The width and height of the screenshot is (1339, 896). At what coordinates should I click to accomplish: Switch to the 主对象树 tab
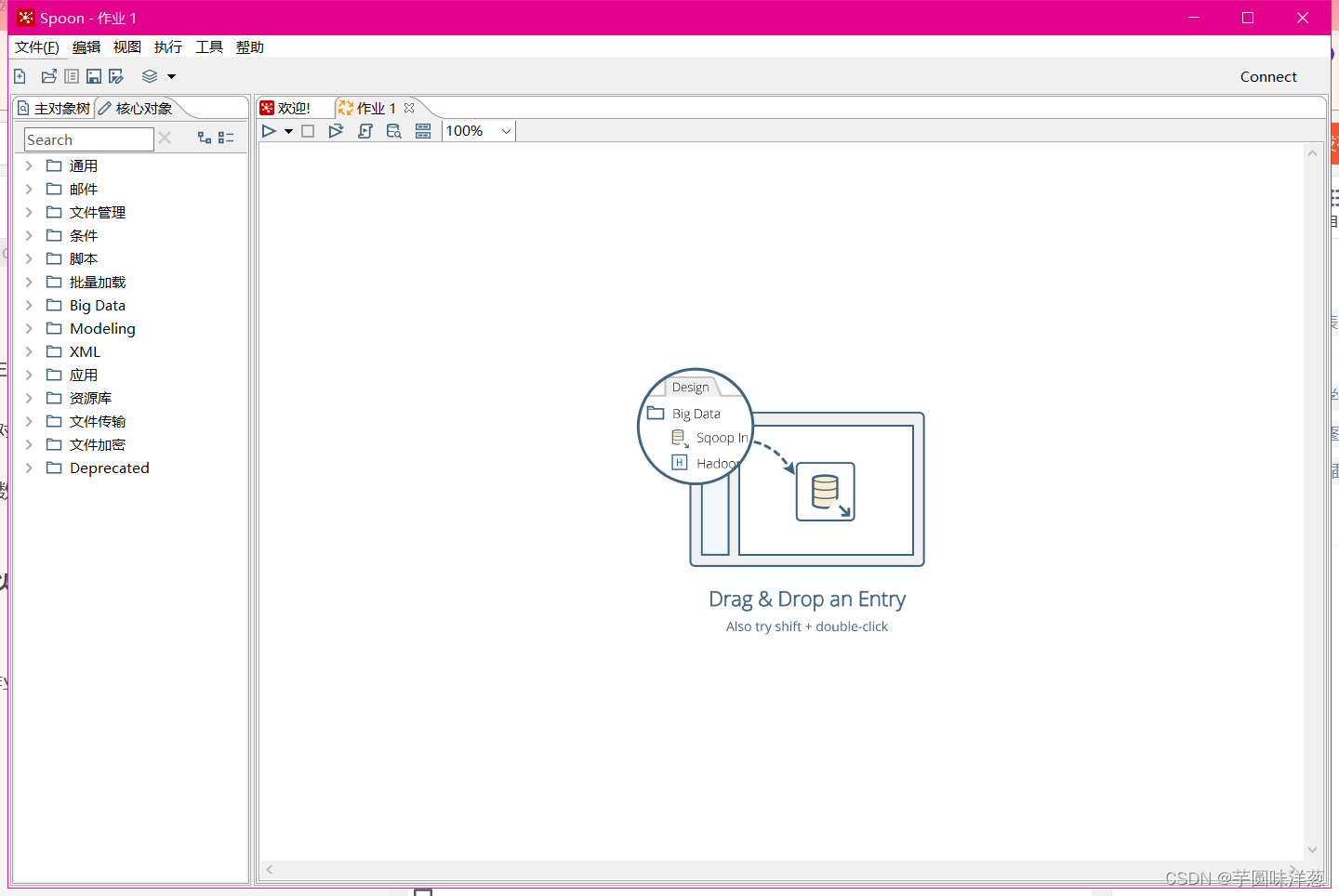tap(55, 109)
